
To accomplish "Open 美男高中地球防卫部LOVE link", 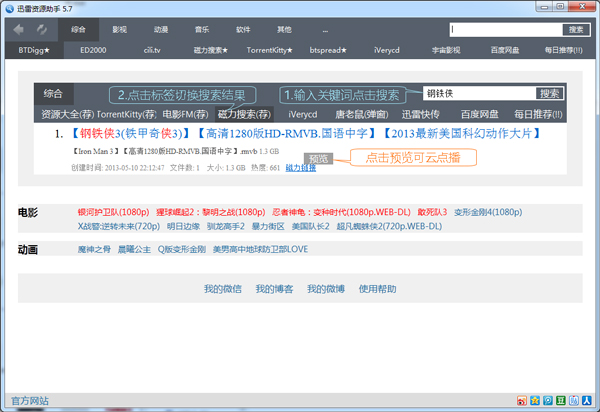I will click(260, 249).
